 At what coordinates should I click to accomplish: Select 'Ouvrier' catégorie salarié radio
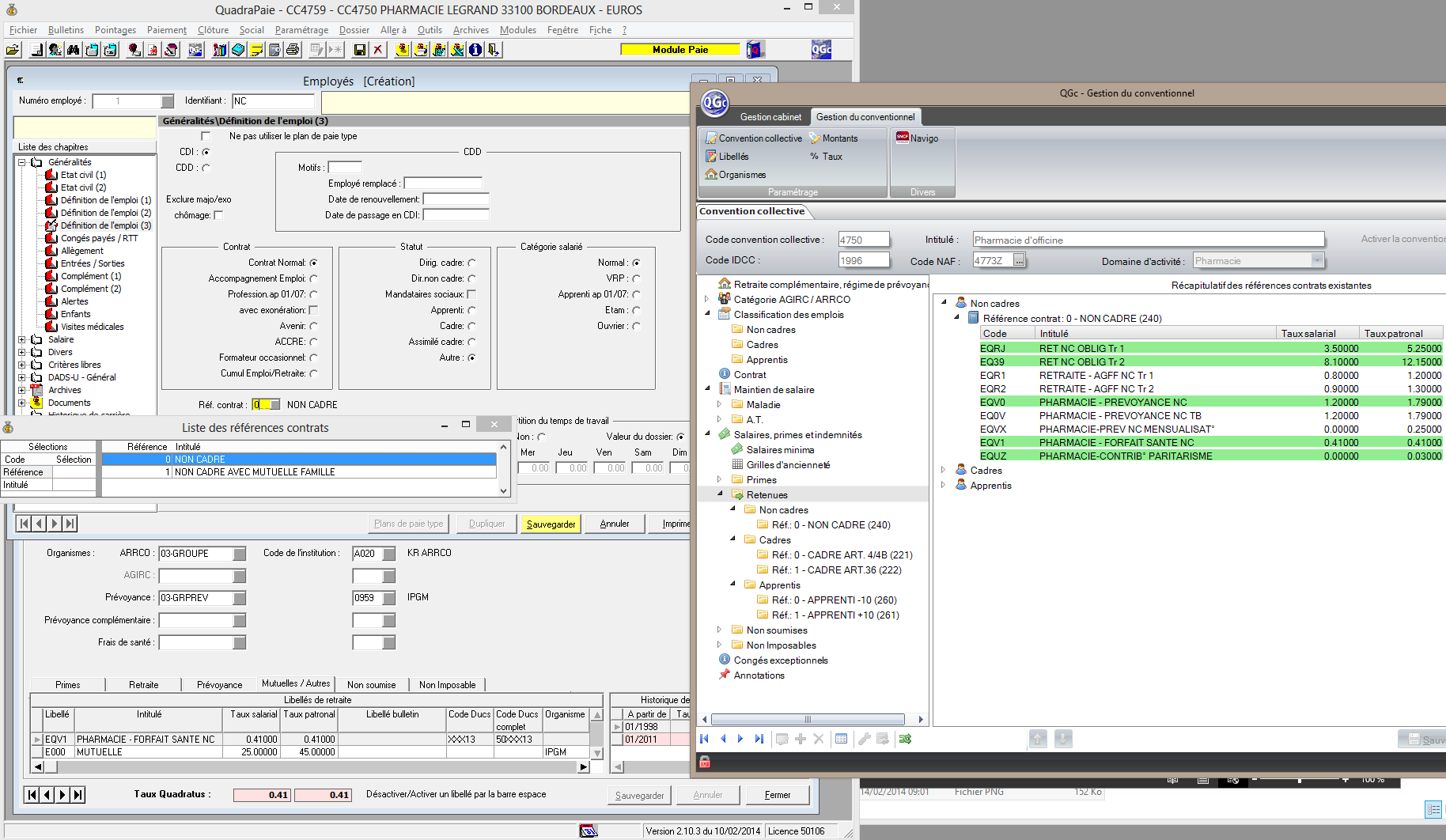click(x=636, y=326)
